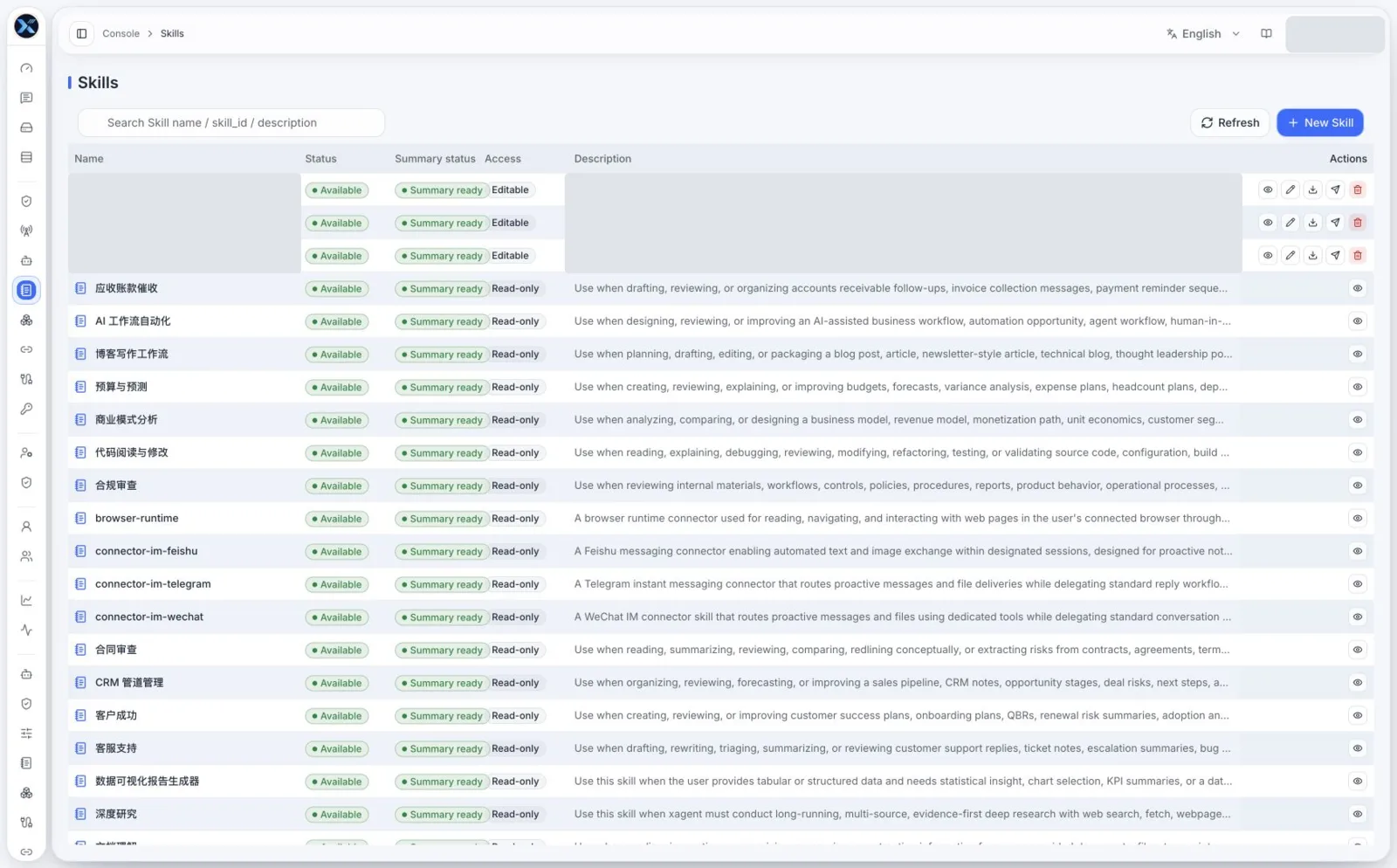Click the WeChat IM connector description text
The image size is (1397, 868).
(903, 617)
